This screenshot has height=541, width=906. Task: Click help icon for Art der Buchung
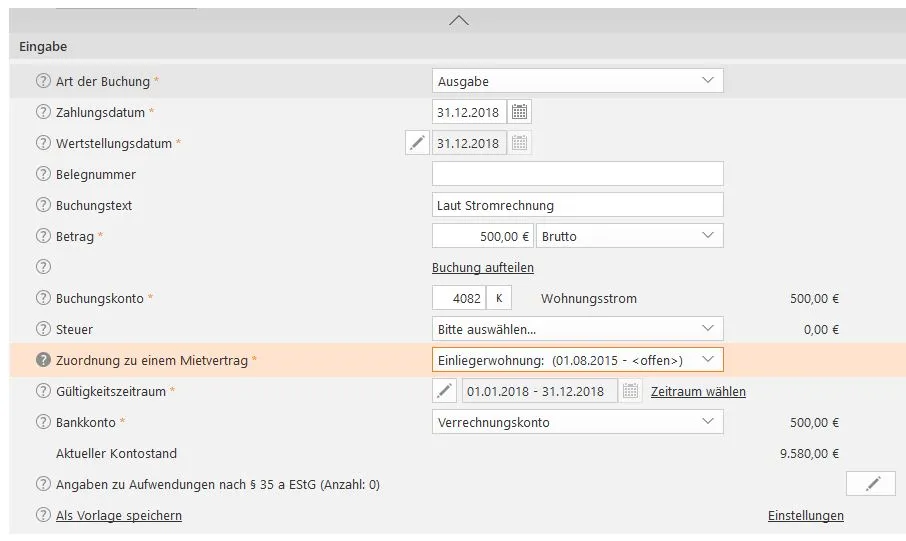pyautogui.click(x=43, y=81)
